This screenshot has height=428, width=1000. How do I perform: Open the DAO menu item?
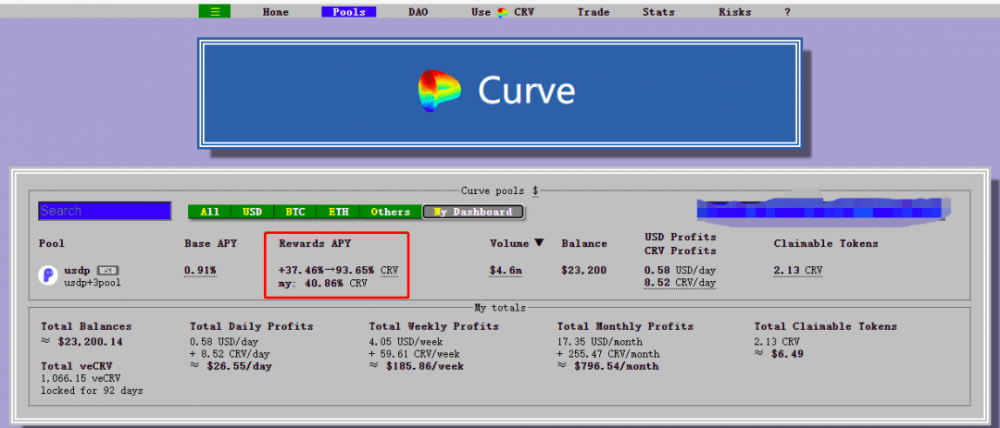click(418, 12)
